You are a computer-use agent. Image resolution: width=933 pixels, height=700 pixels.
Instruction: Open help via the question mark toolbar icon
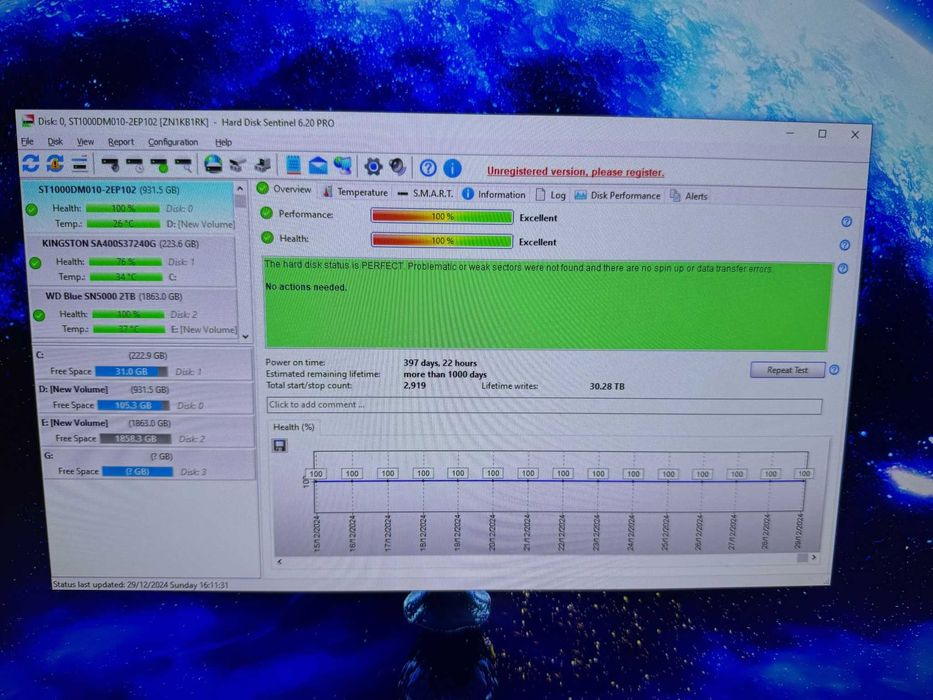coord(428,168)
